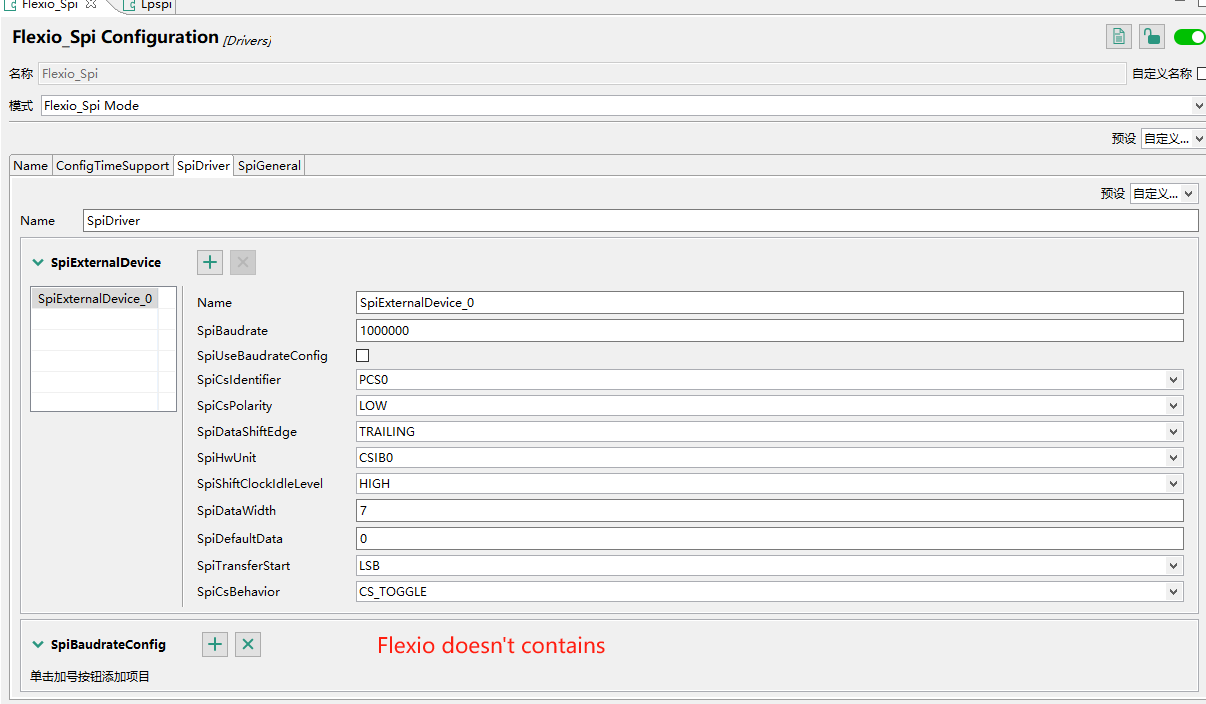Screen dimensions: 1206x704
Task: Close the Flexio_Spi editor tab
Action: (x=91, y=5)
